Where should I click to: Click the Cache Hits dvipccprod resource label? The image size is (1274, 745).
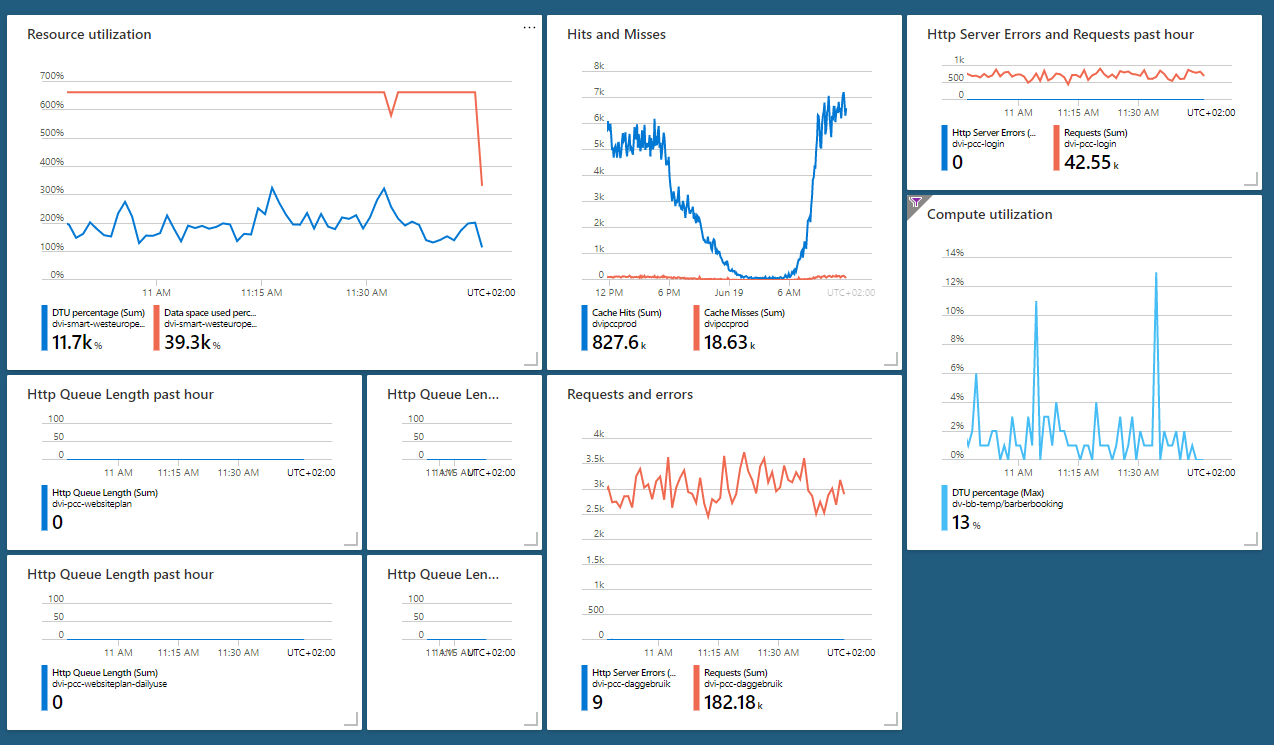(615, 324)
